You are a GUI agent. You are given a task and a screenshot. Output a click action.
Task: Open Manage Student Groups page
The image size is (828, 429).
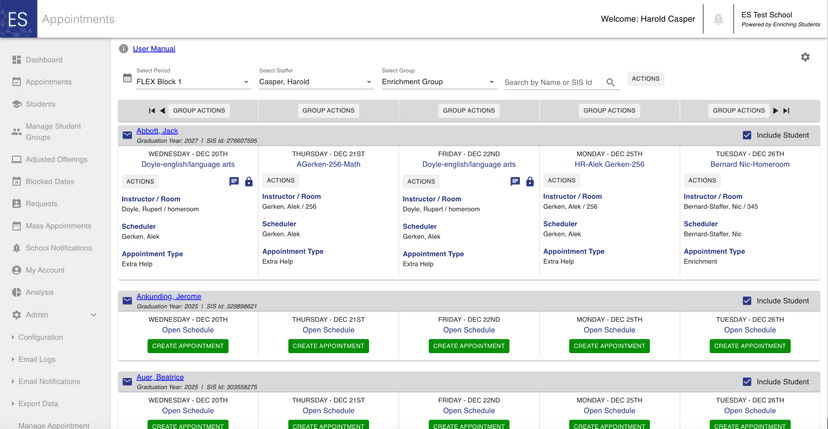[53, 132]
